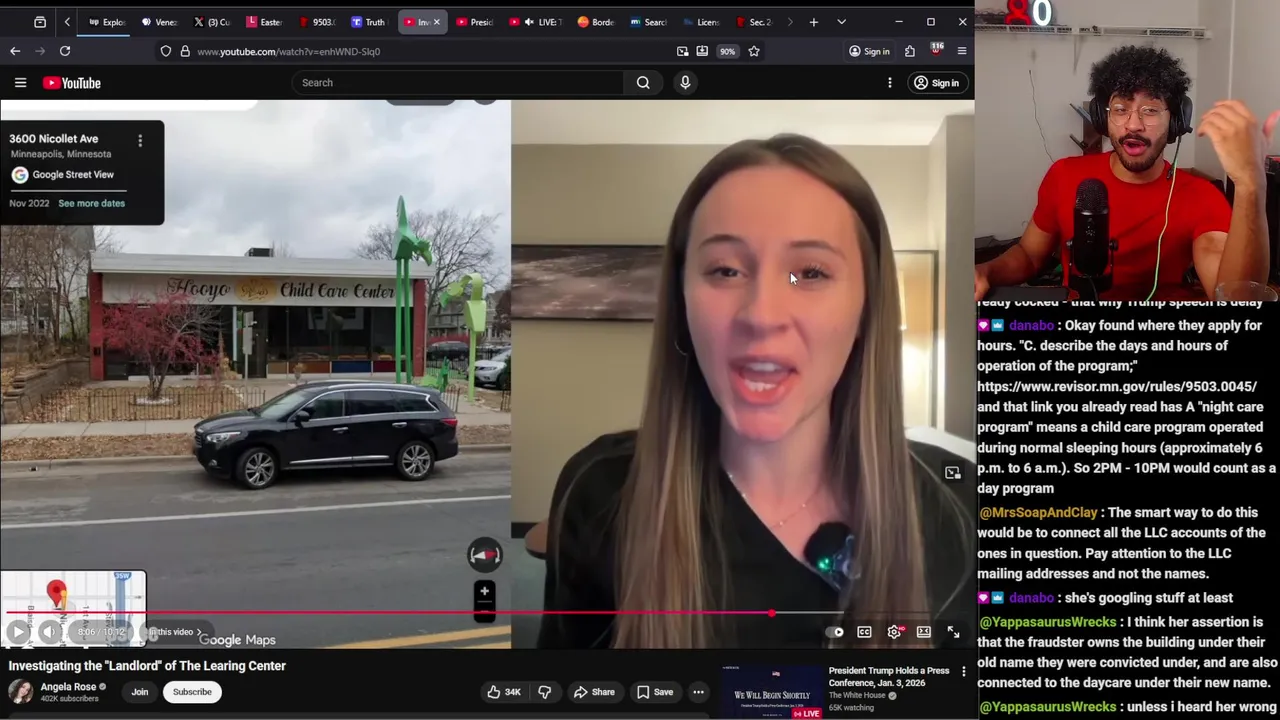Open the 90% zoom level indicator
1280x720 pixels.
[727, 51]
